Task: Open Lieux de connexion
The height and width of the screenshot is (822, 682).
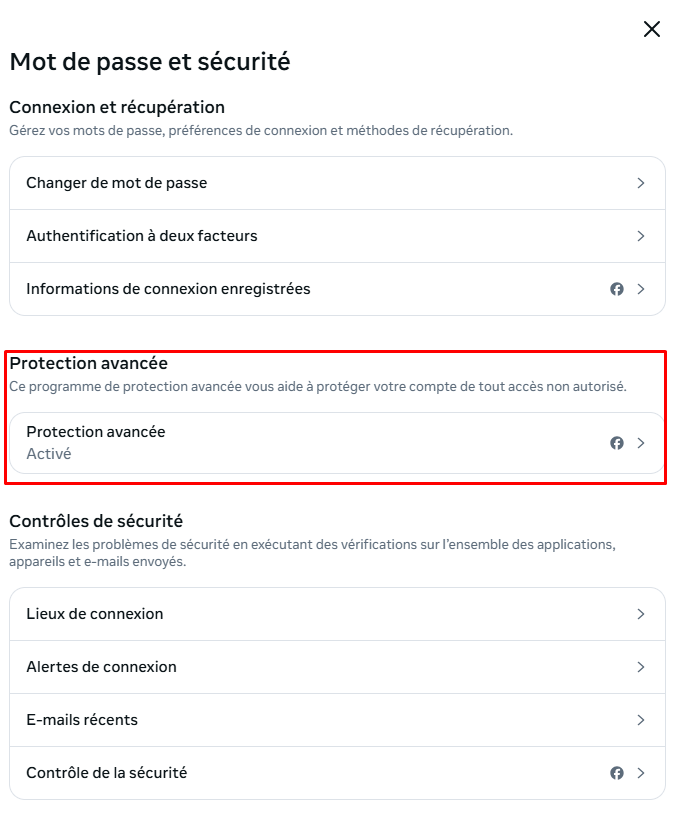Action: tap(338, 614)
